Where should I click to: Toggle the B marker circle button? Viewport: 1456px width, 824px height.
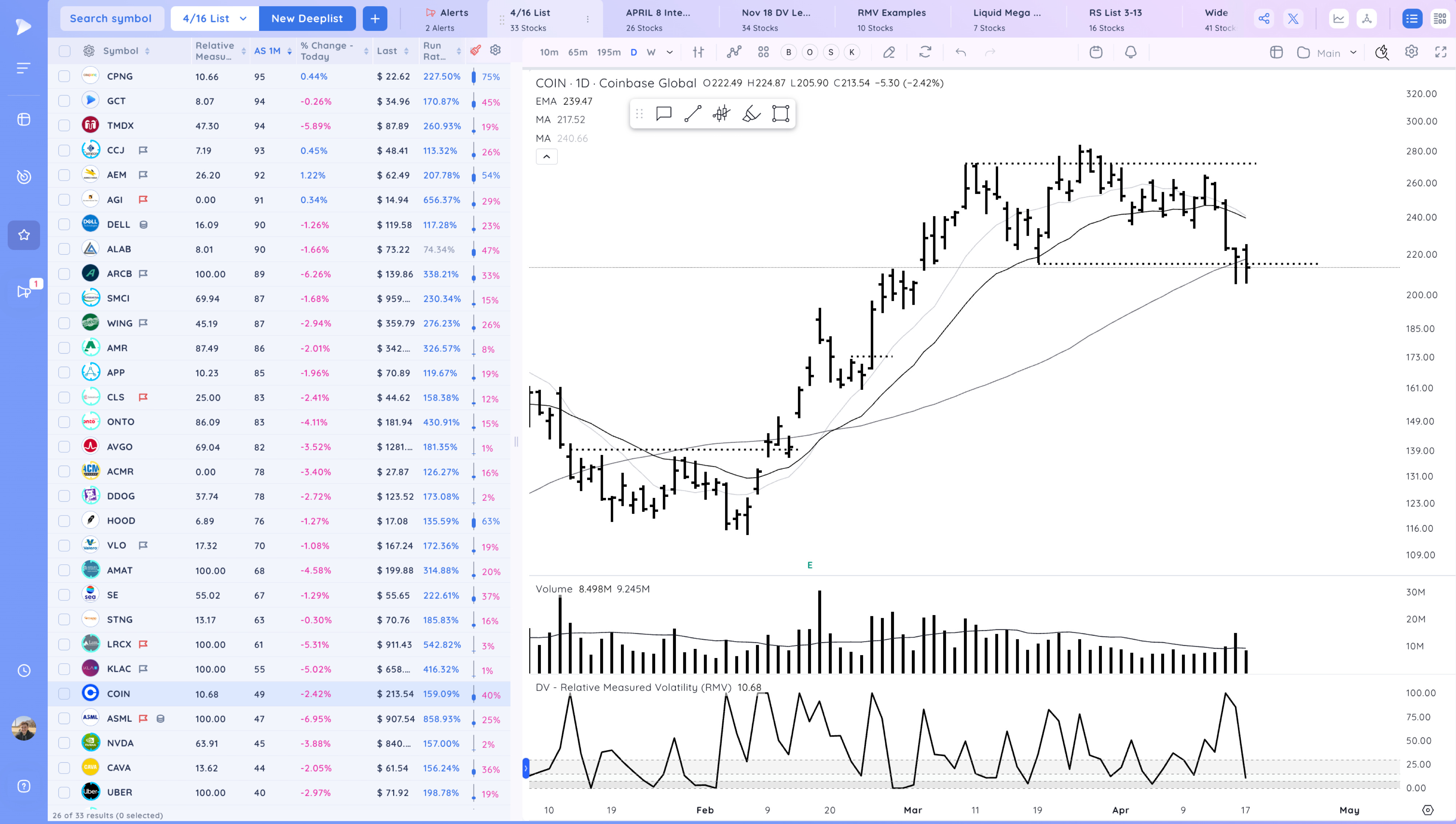(x=788, y=52)
